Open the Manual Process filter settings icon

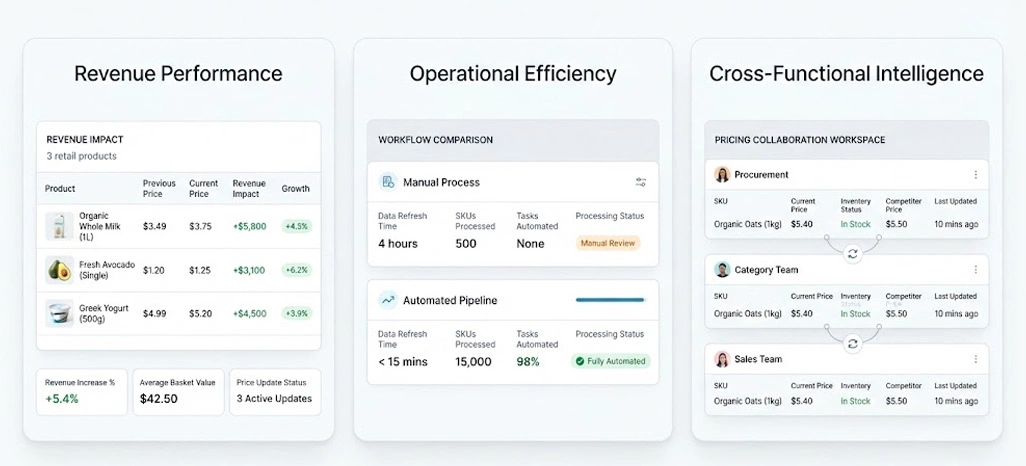641,183
